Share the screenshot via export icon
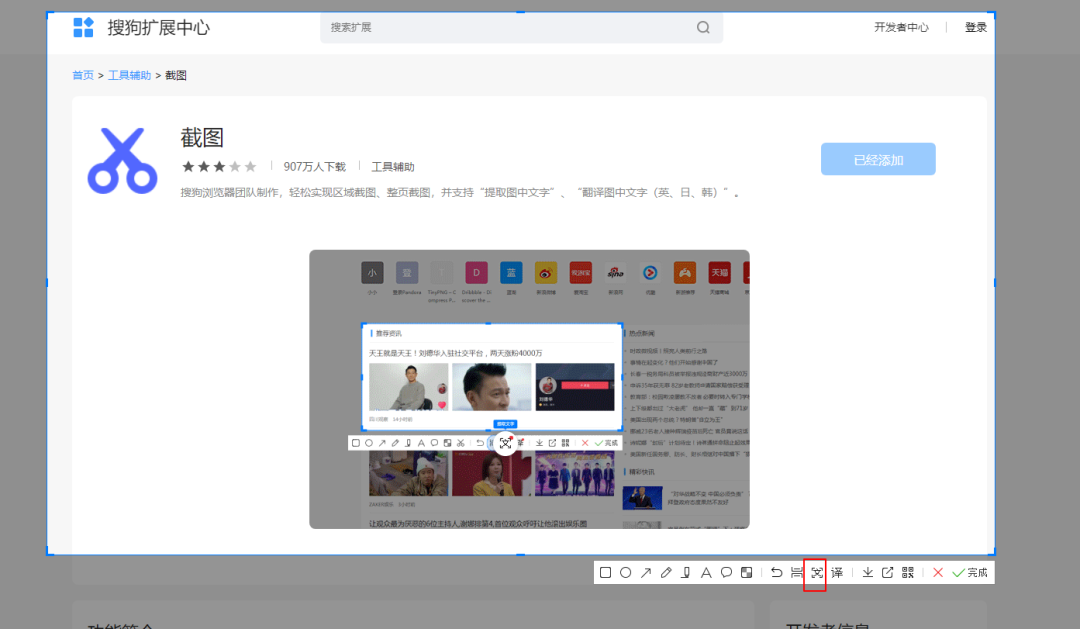Image resolution: width=1080 pixels, height=629 pixels. [888, 573]
